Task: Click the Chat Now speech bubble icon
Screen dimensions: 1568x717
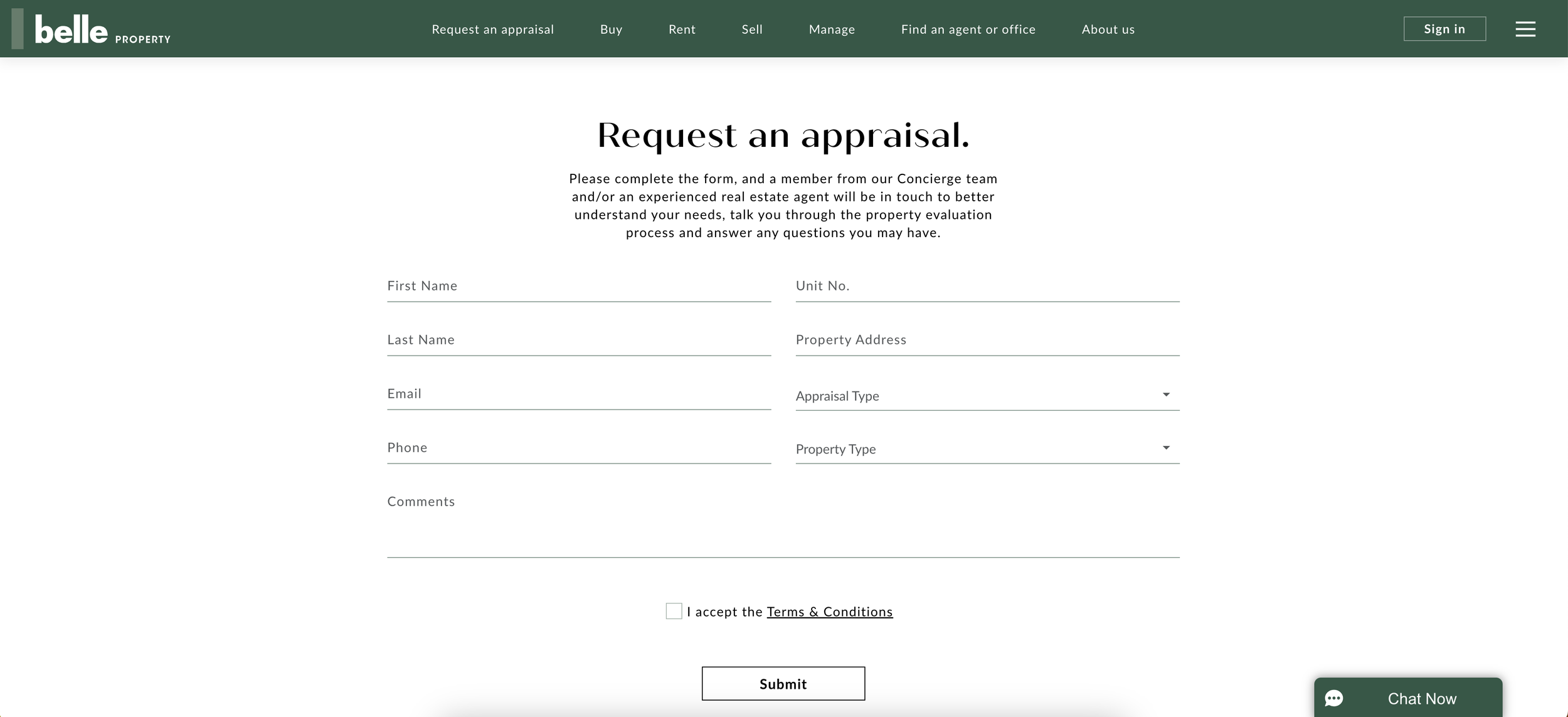Action: click(x=1334, y=698)
